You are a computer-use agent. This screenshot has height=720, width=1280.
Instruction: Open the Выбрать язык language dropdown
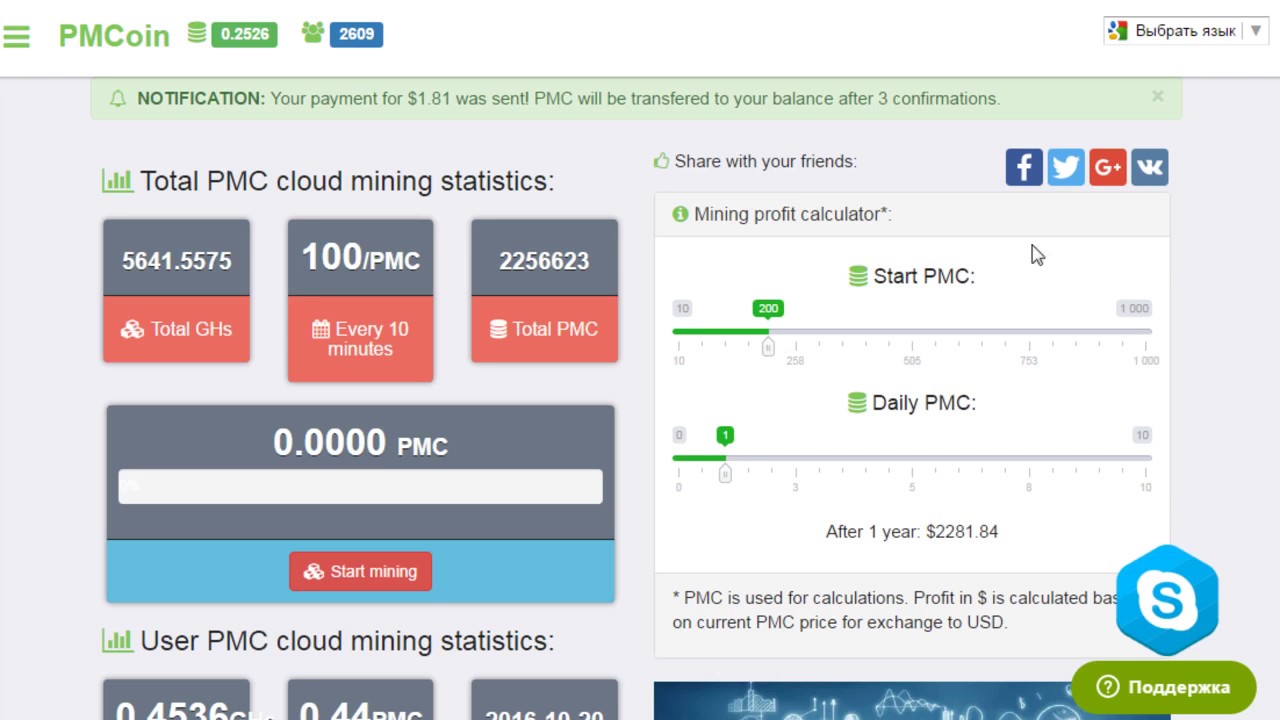point(1186,31)
